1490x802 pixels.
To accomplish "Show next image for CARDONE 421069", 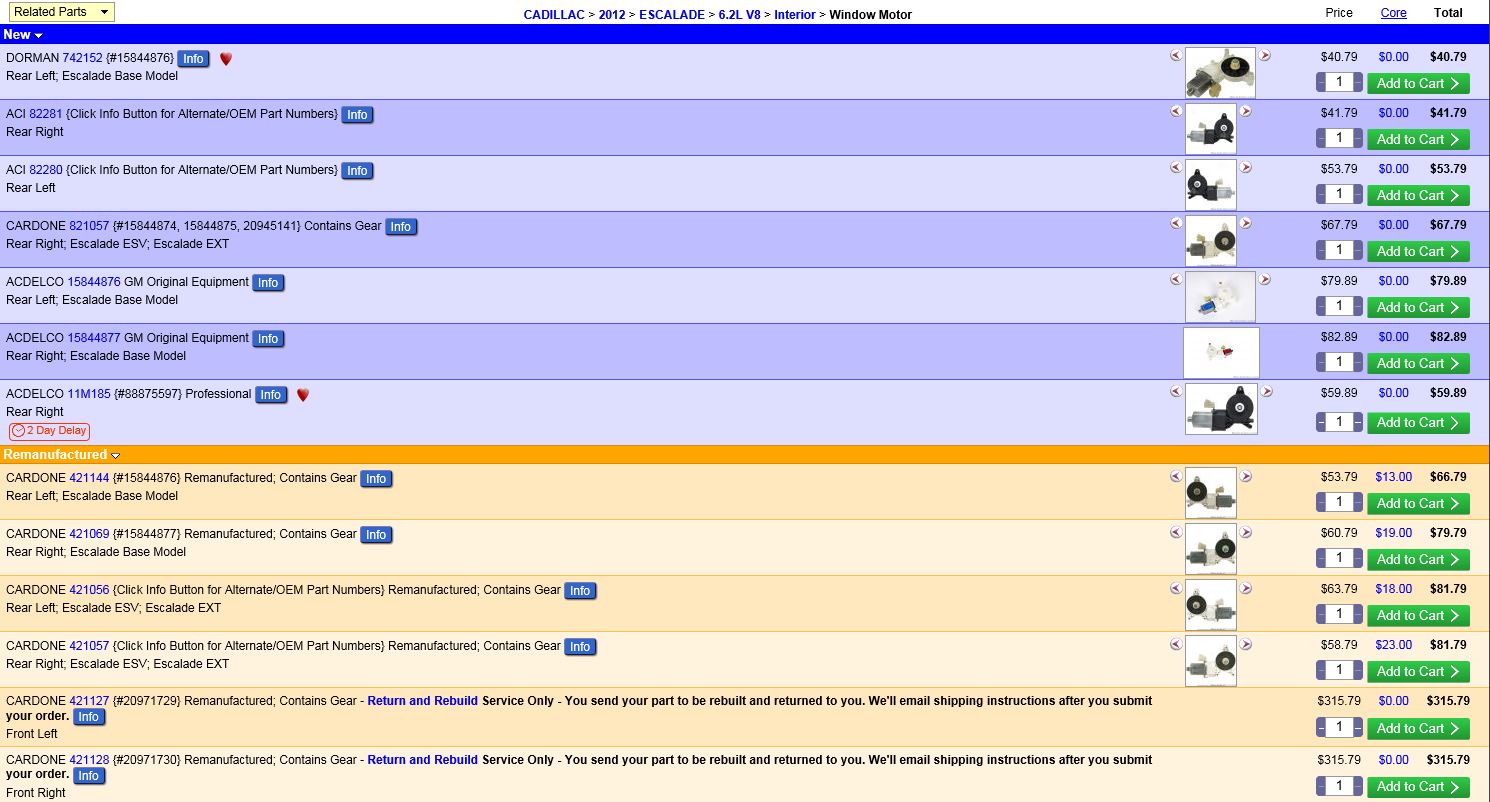I will tap(1246, 532).
